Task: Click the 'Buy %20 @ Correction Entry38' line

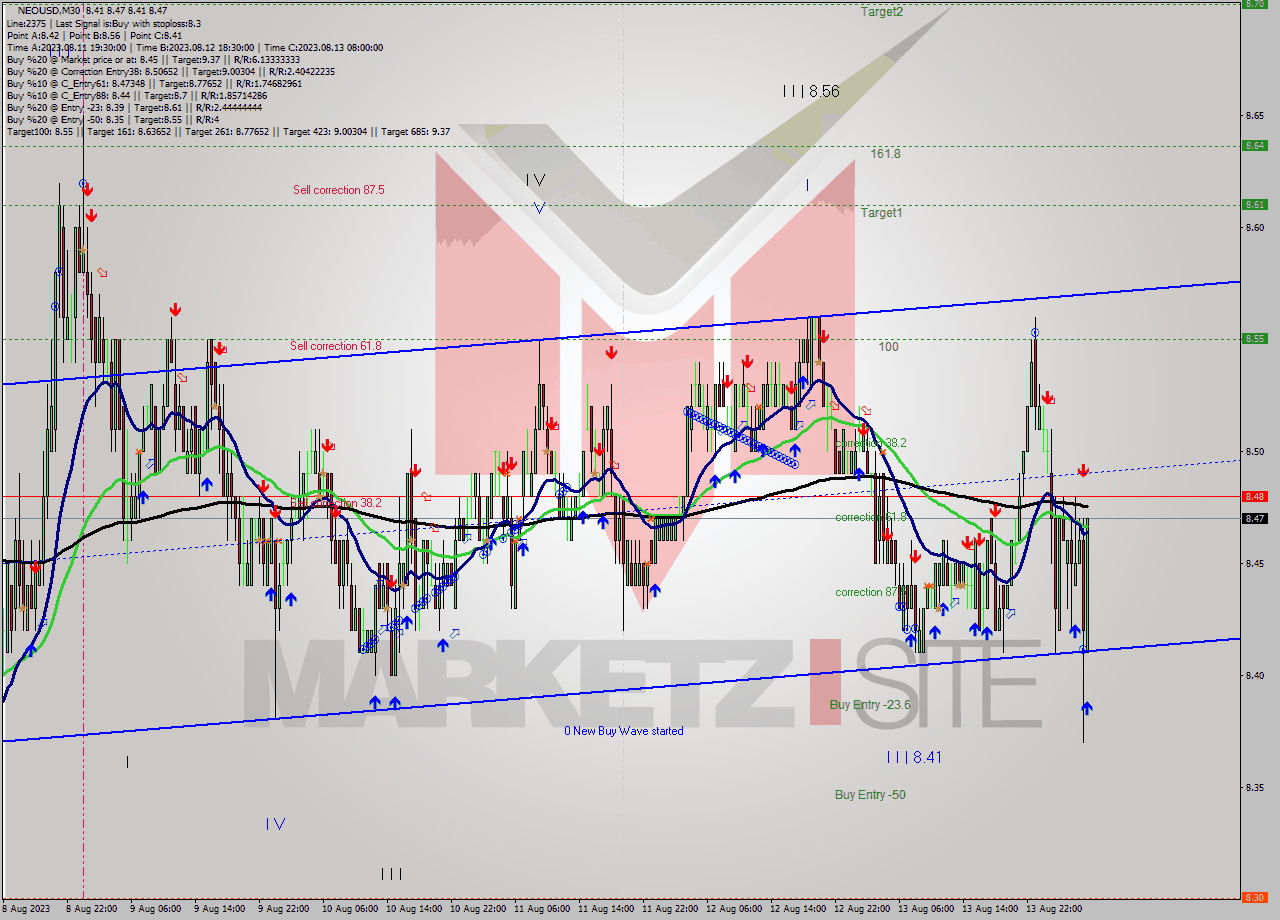Action: click(x=170, y=72)
